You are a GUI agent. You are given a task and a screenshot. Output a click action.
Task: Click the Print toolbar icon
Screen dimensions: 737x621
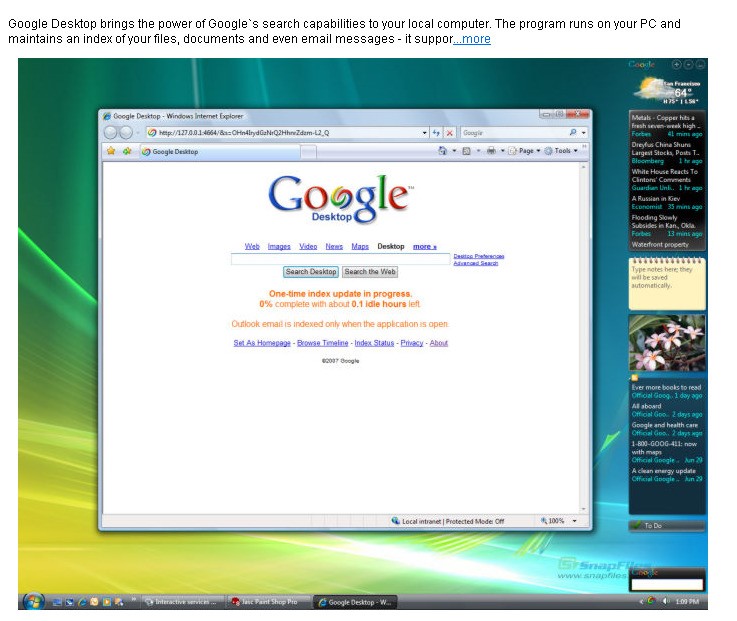click(x=491, y=151)
